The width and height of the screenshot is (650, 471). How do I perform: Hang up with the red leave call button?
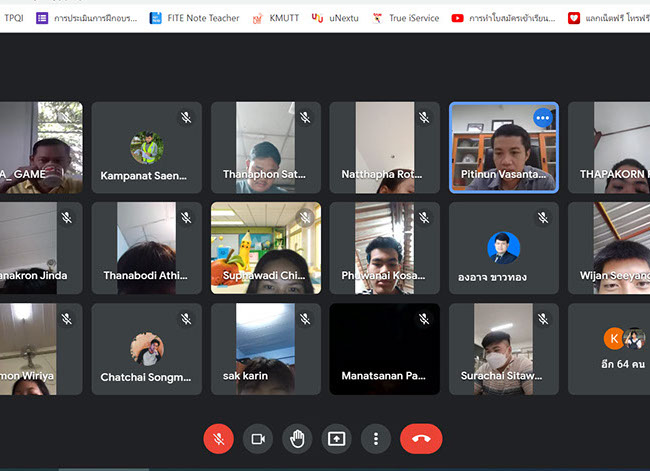click(x=421, y=438)
